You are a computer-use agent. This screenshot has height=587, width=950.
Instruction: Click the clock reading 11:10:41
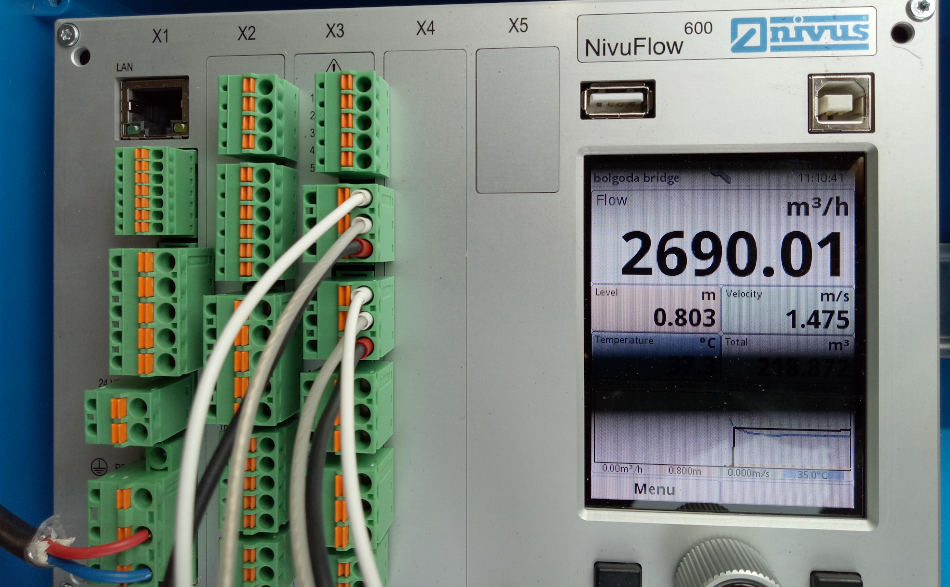point(821,178)
